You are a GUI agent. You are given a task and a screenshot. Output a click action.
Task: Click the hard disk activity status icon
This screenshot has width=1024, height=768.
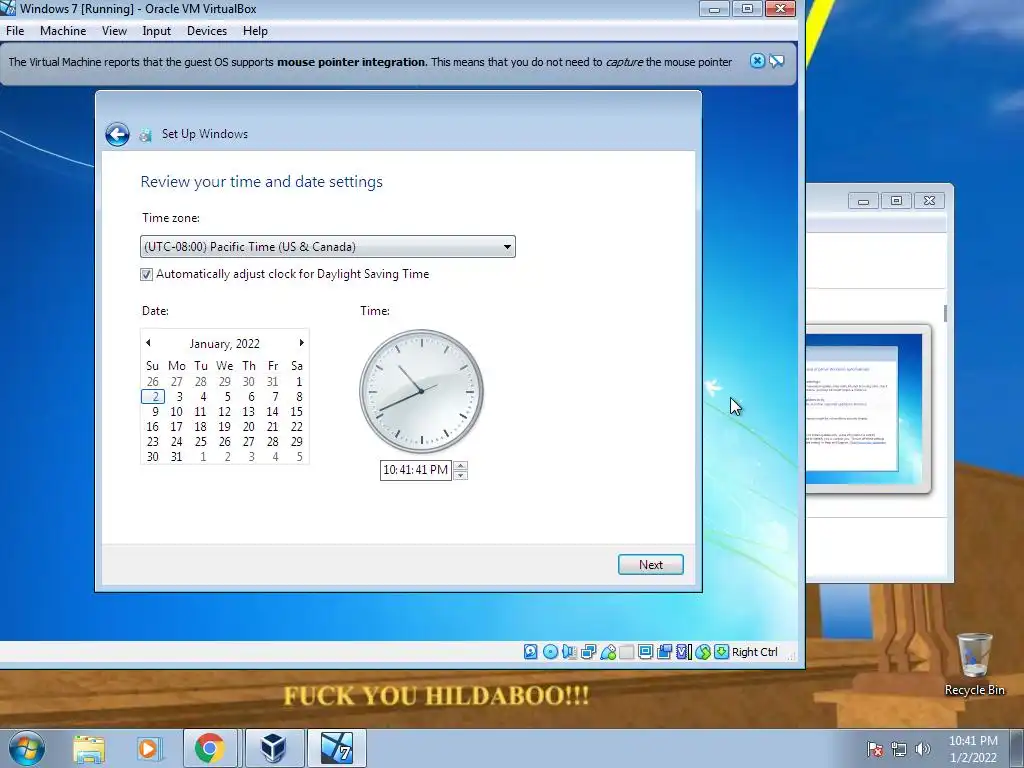tap(530, 652)
